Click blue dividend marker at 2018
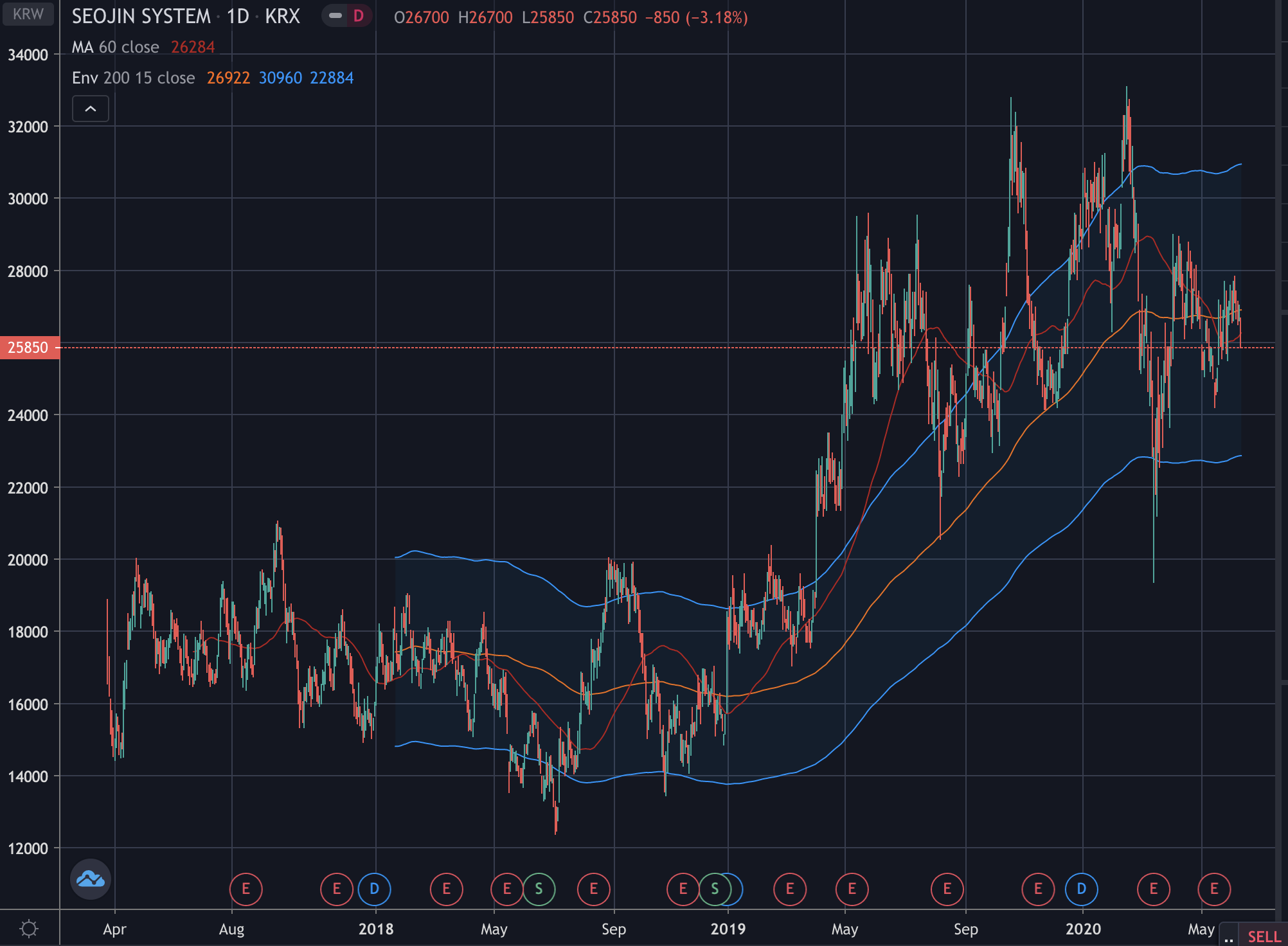Image resolution: width=1288 pixels, height=946 pixels. pyautogui.click(x=374, y=889)
